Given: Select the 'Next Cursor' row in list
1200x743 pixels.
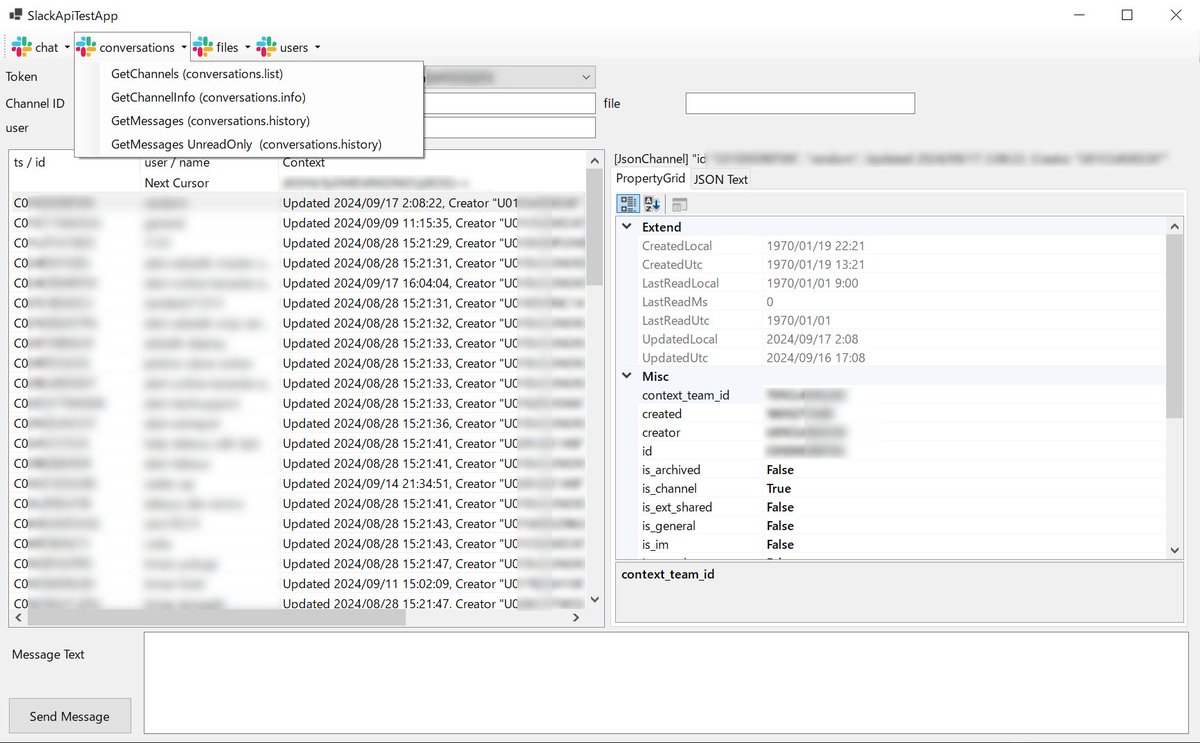Looking at the screenshot, I should pyautogui.click(x=298, y=183).
